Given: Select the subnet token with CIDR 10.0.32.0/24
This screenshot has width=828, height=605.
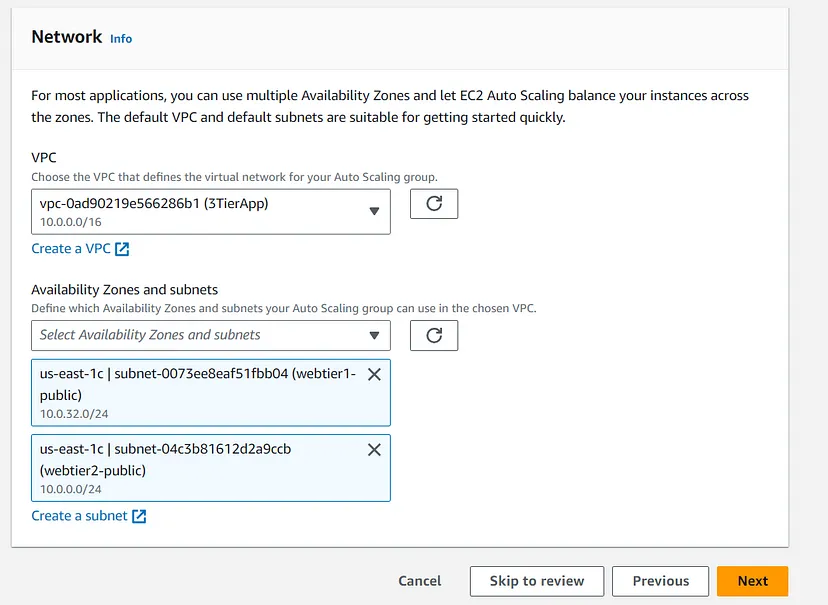Looking at the screenshot, I should click(200, 393).
